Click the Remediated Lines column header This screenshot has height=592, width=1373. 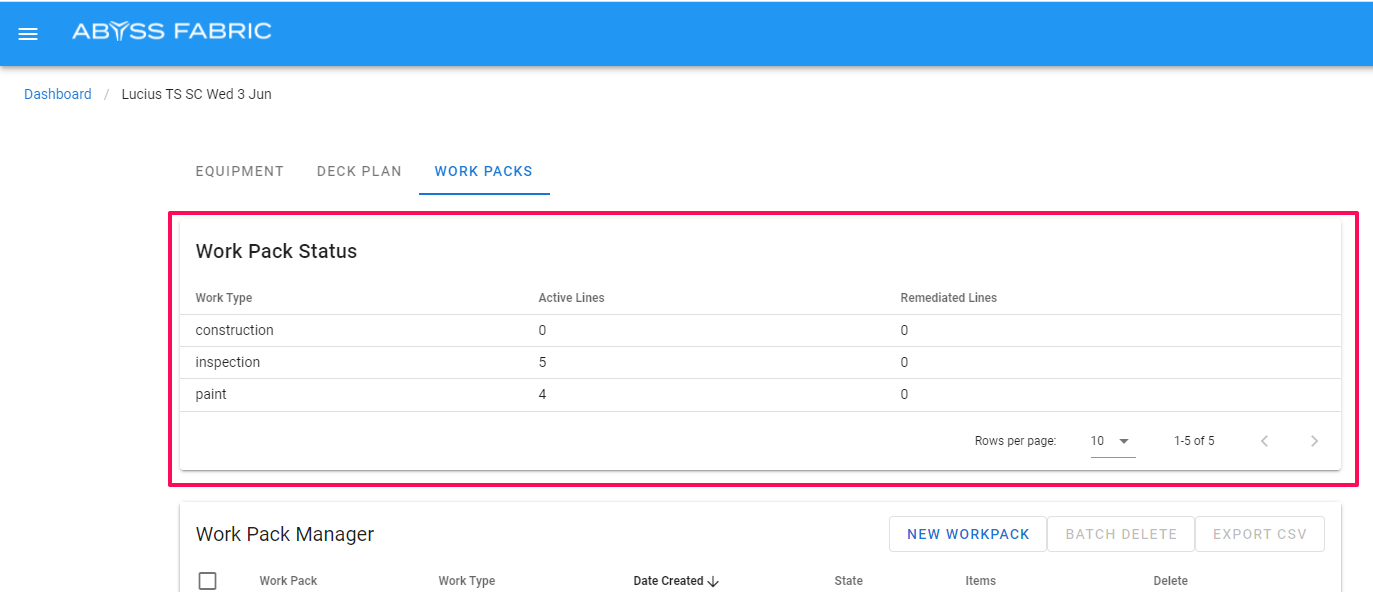pyautogui.click(x=948, y=298)
